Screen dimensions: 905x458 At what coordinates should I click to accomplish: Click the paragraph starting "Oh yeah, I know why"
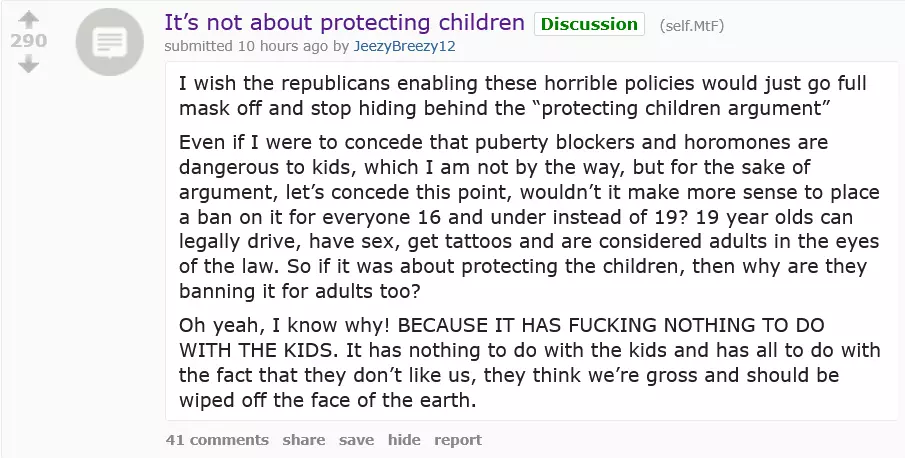click(x=520, y=362)
